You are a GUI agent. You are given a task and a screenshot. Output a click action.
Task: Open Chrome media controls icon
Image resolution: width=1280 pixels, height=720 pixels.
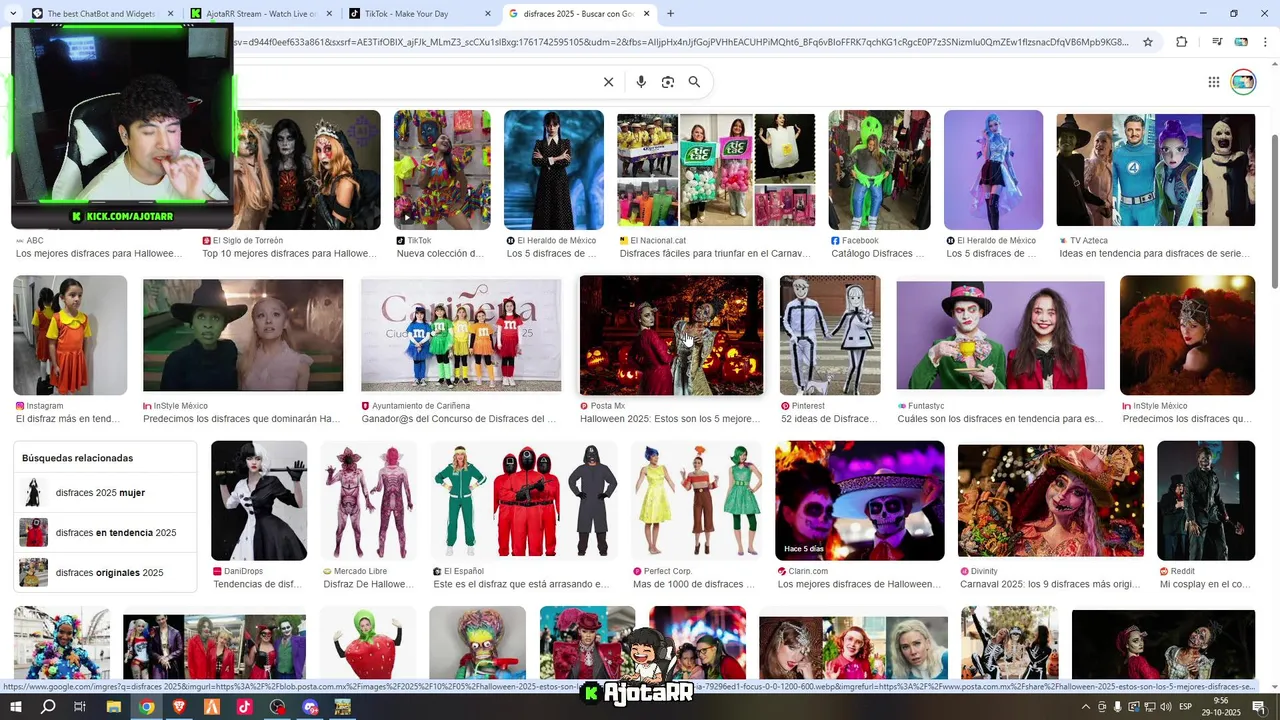coord(1217,42)
